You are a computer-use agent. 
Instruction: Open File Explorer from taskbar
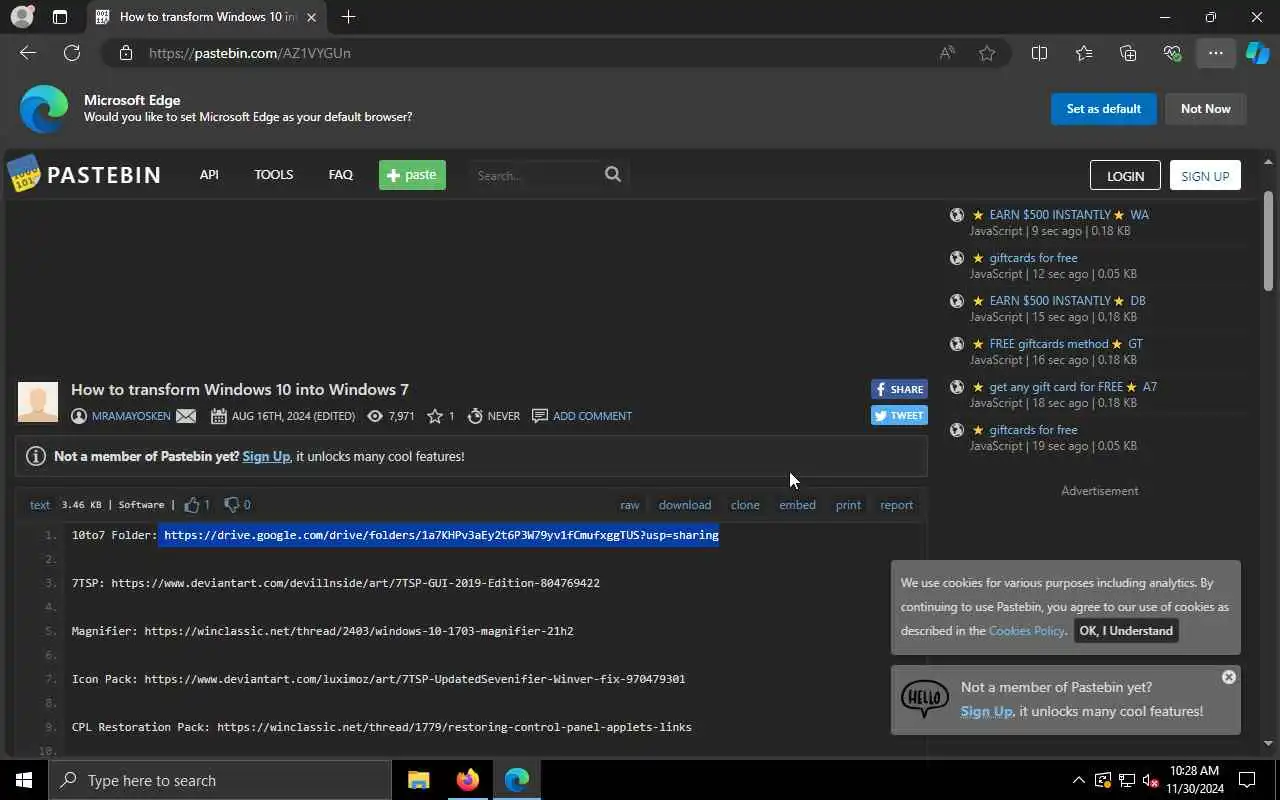419,780
